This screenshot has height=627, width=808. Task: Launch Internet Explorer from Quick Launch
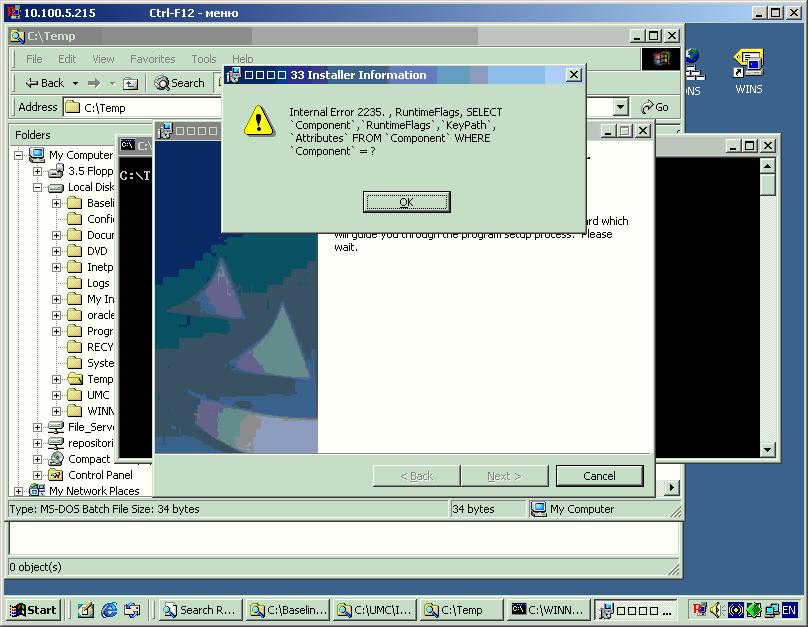click(x=109, y=610)
